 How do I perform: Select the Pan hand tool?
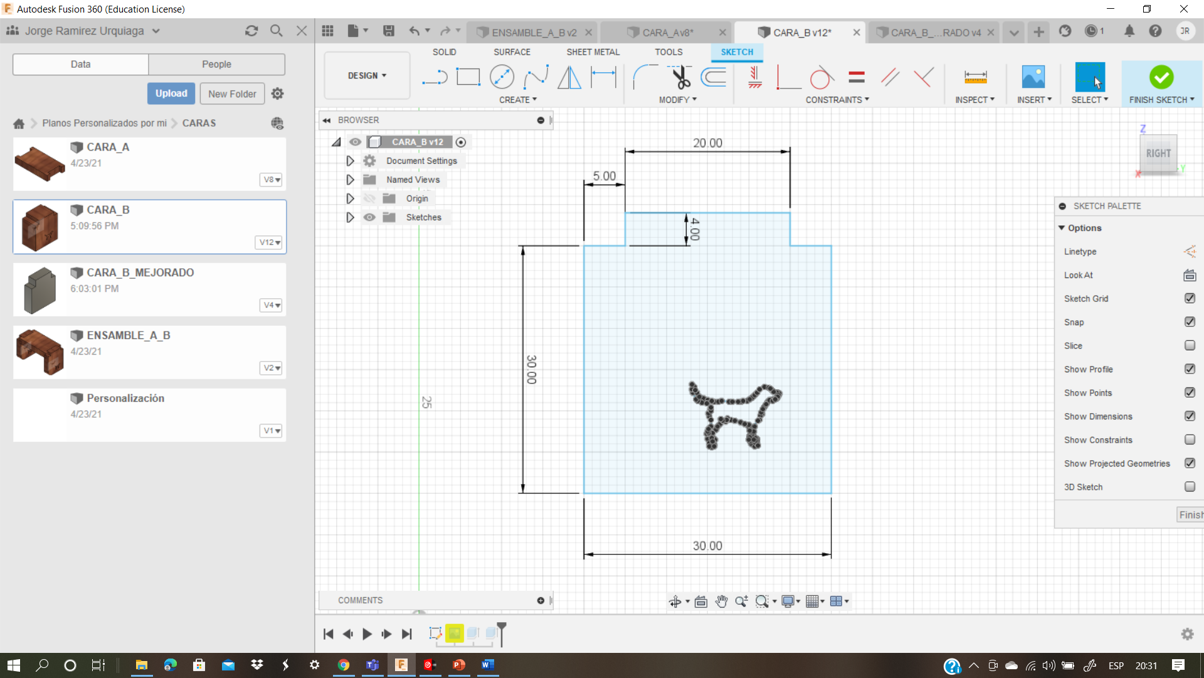[x=721, y=601]
